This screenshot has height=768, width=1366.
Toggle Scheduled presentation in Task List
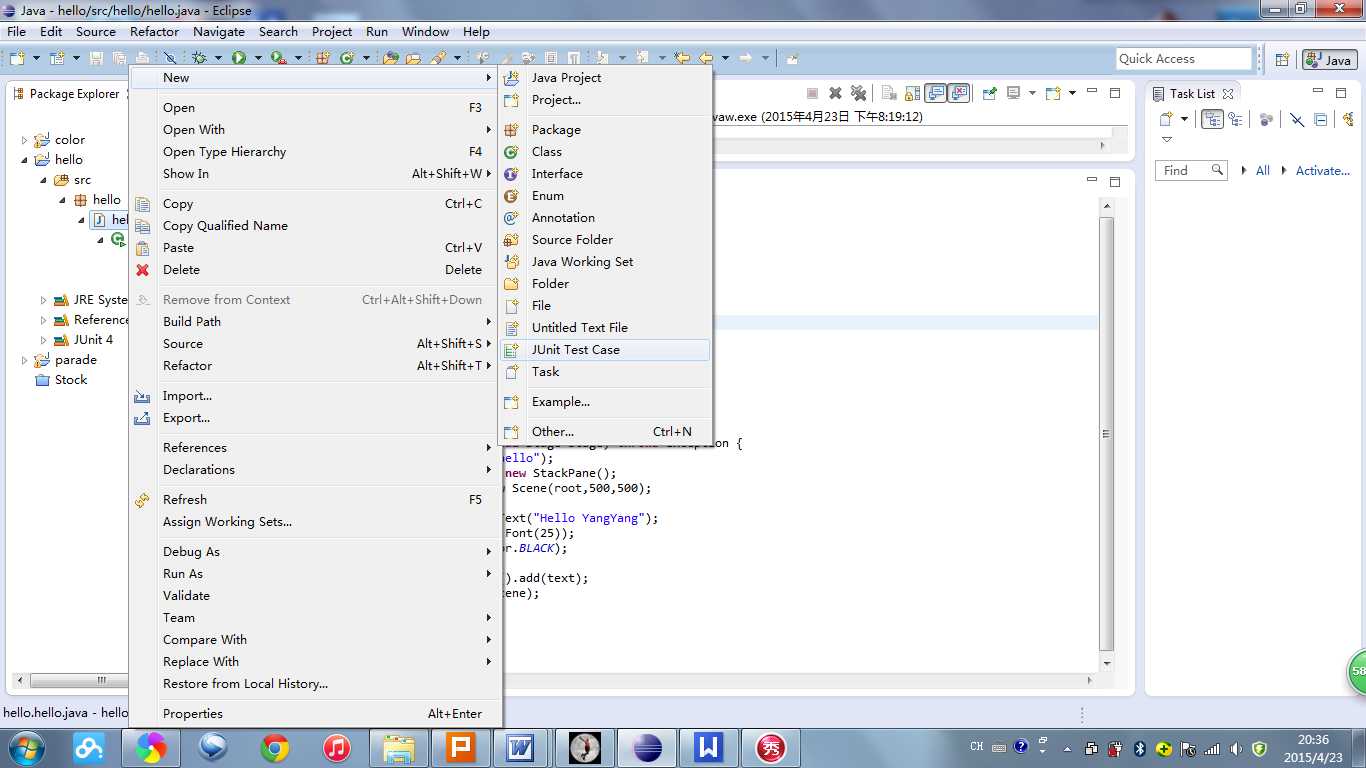click(1235, 119)
